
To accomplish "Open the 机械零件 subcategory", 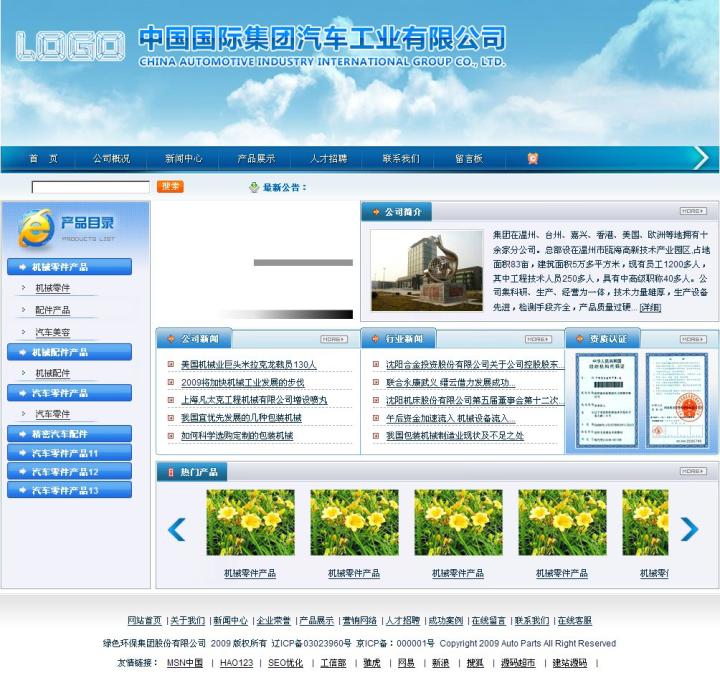I will pos(53,288).
